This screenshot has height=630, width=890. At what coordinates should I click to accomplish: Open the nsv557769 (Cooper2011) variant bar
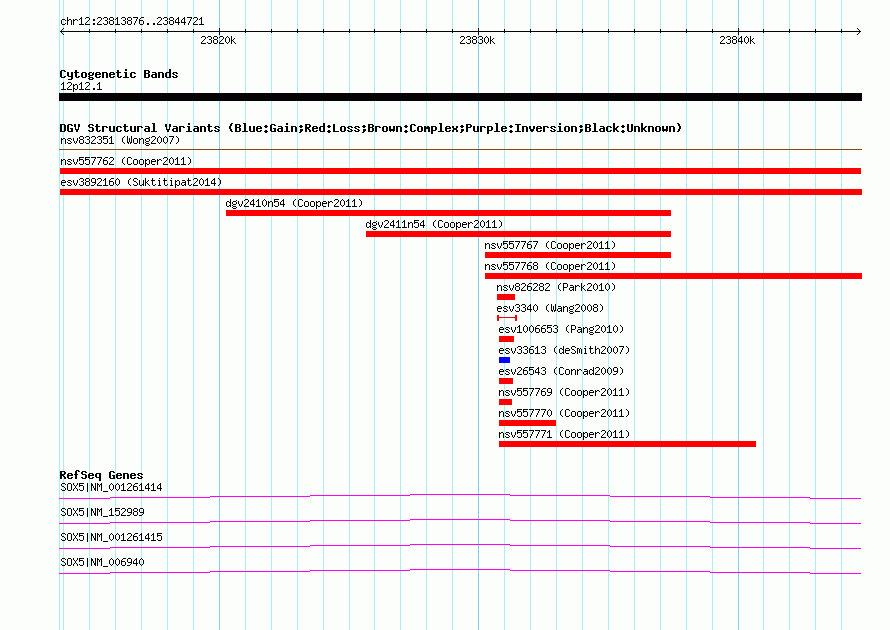click(505, 402)
